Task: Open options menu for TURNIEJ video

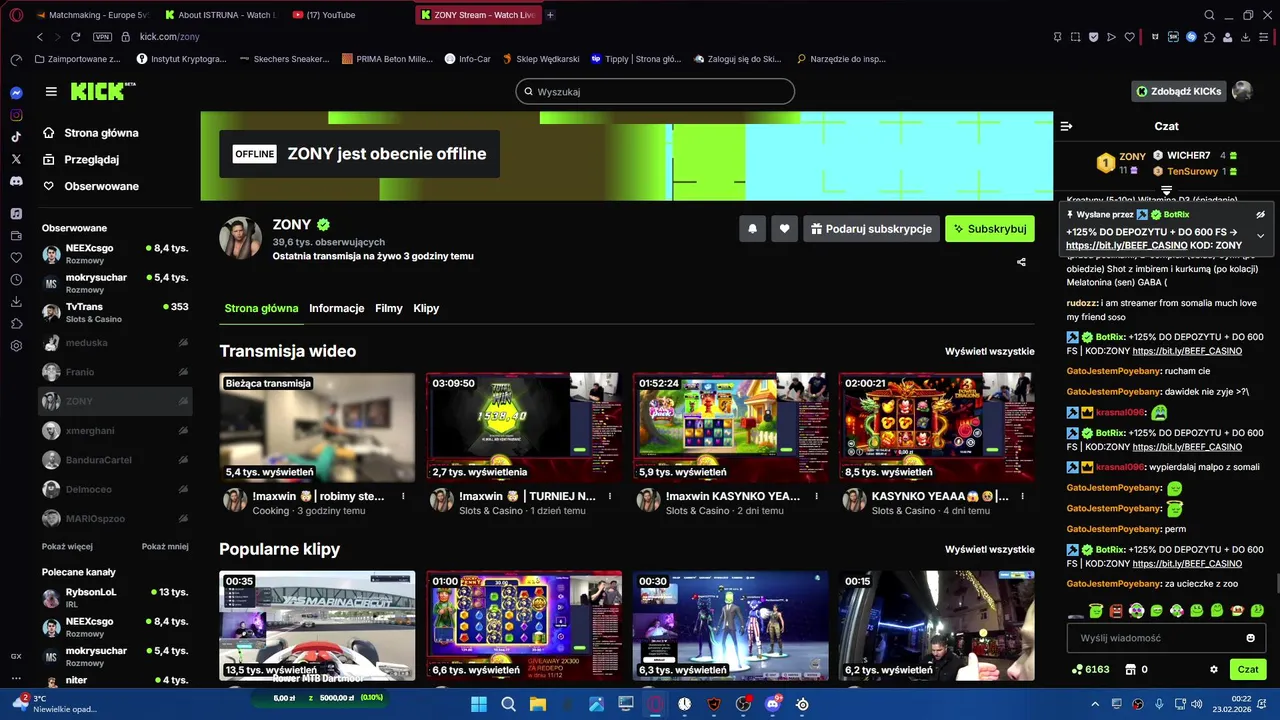Action: (610, 496)
